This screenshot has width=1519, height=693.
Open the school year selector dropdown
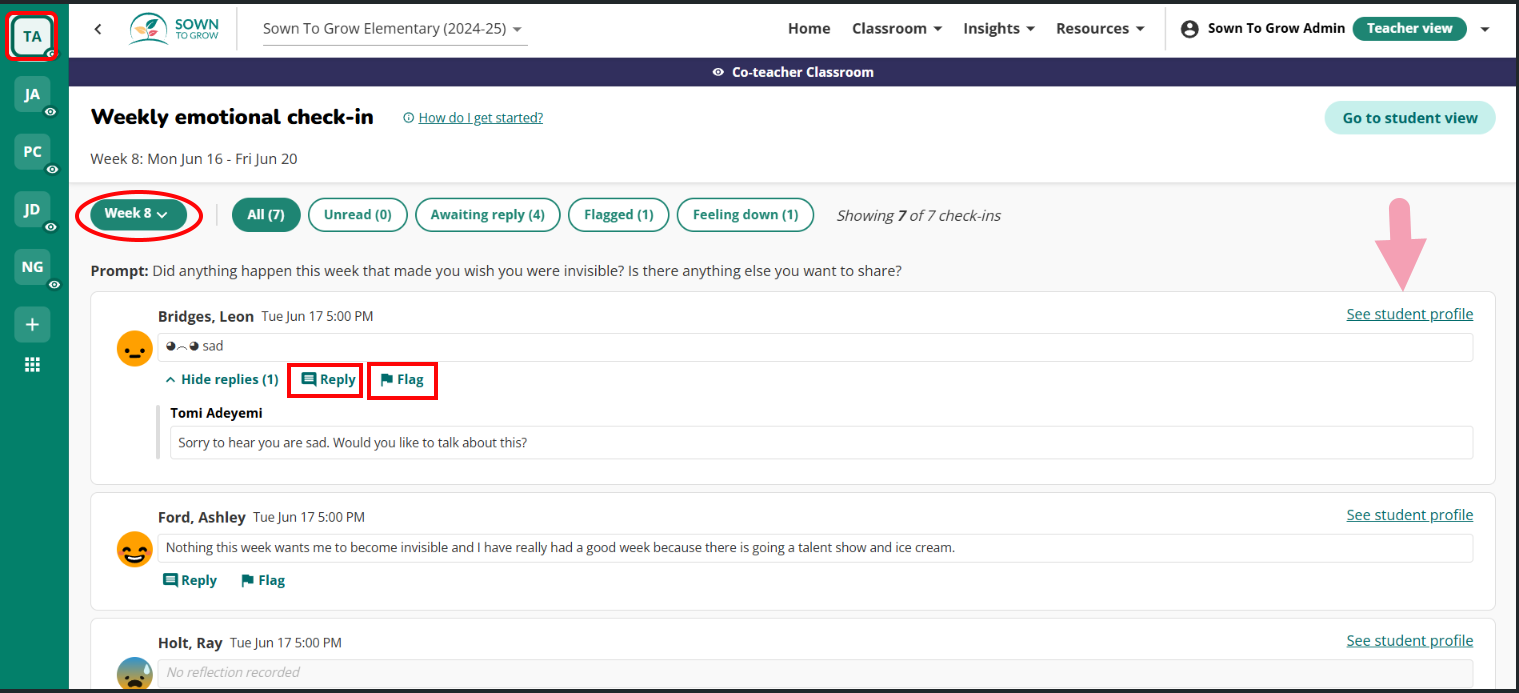pos(394,29)
